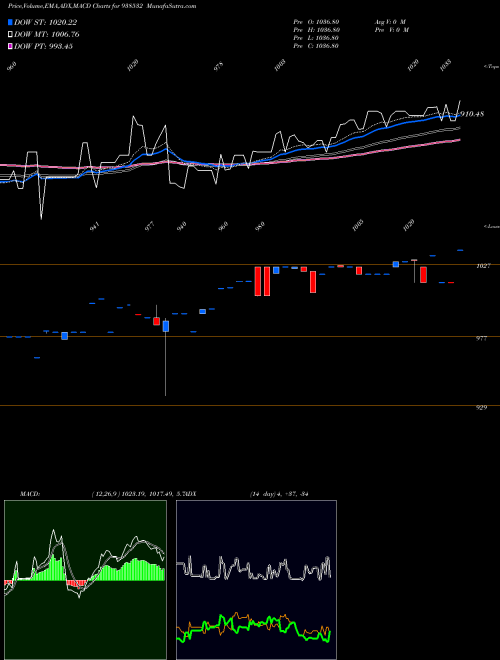
Task: Click the 1027 price level label
Action: click(x=484, y=266)
